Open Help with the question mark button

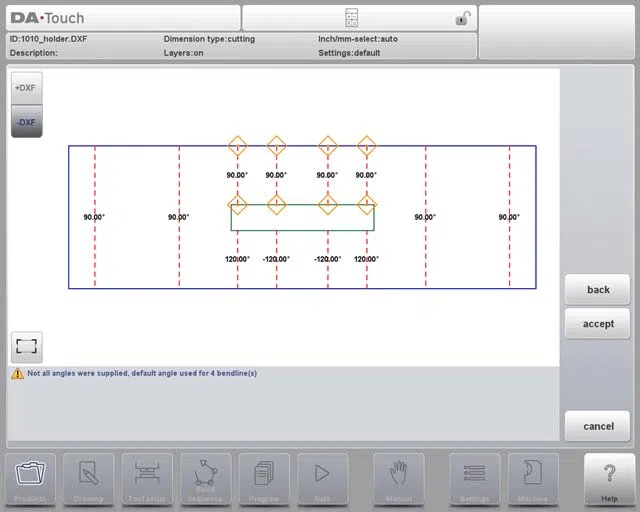click(x=609, y=480)
